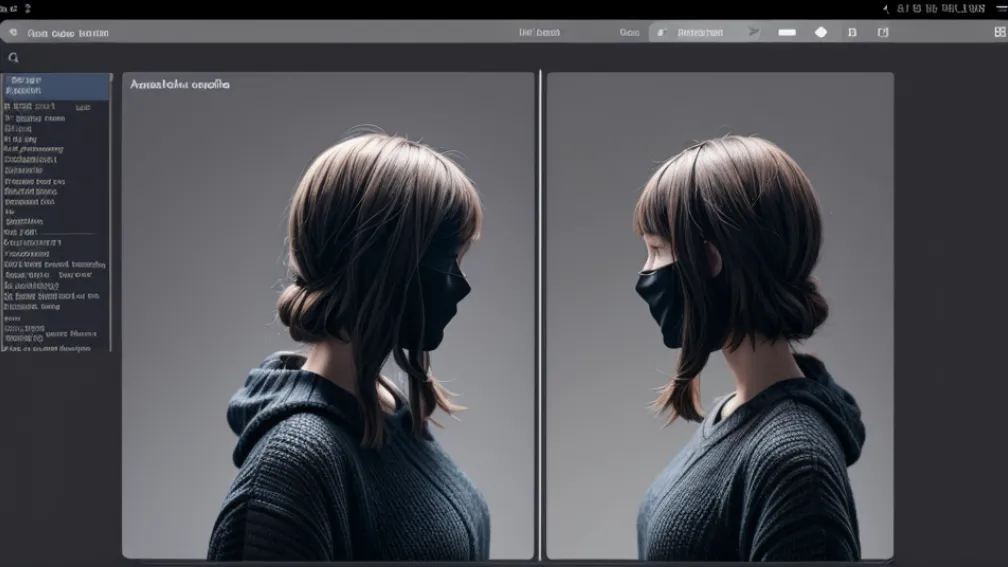Click the scrollbar on the left sidebar's right edge
Viewport: 1008px width, 567px height.
pyautogui.click(x=110, y=212)
